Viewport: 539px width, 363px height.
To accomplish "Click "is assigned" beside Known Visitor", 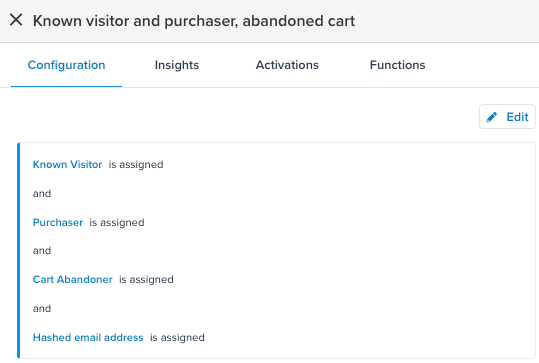I will [x=136, y=165].
